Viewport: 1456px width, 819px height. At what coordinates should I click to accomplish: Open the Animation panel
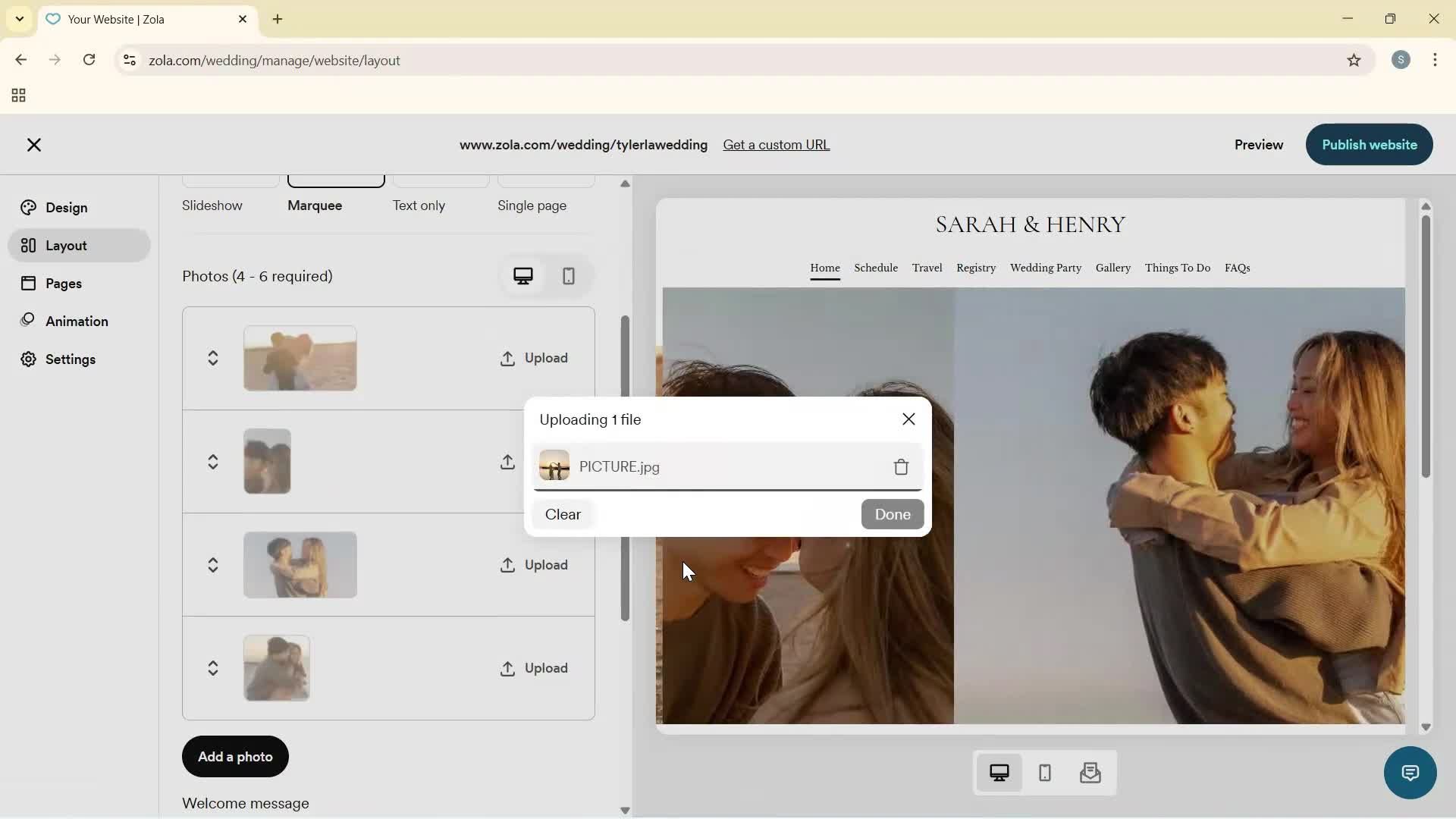[76, 321]
